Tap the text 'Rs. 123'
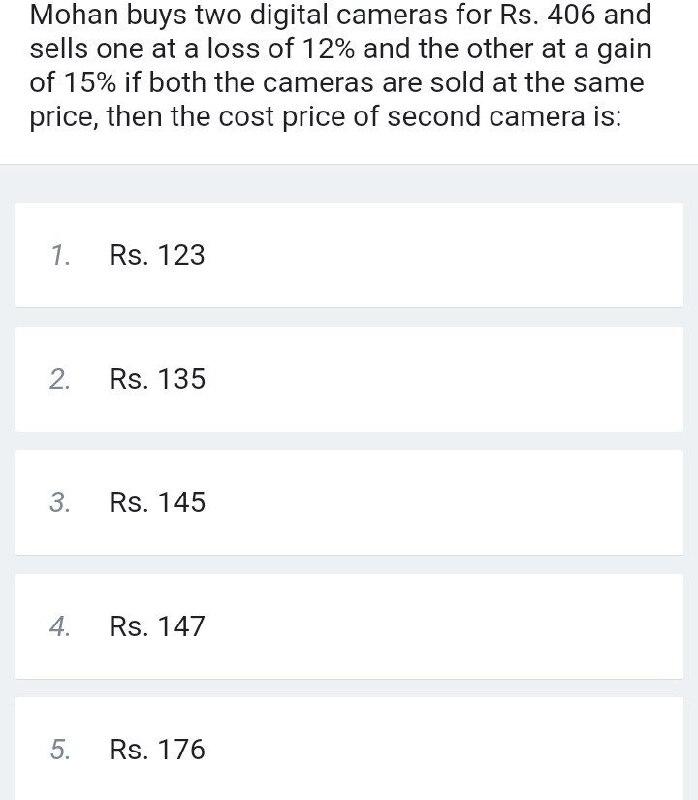The width and height of the screenshot is (698, 800). pos(158,255)
